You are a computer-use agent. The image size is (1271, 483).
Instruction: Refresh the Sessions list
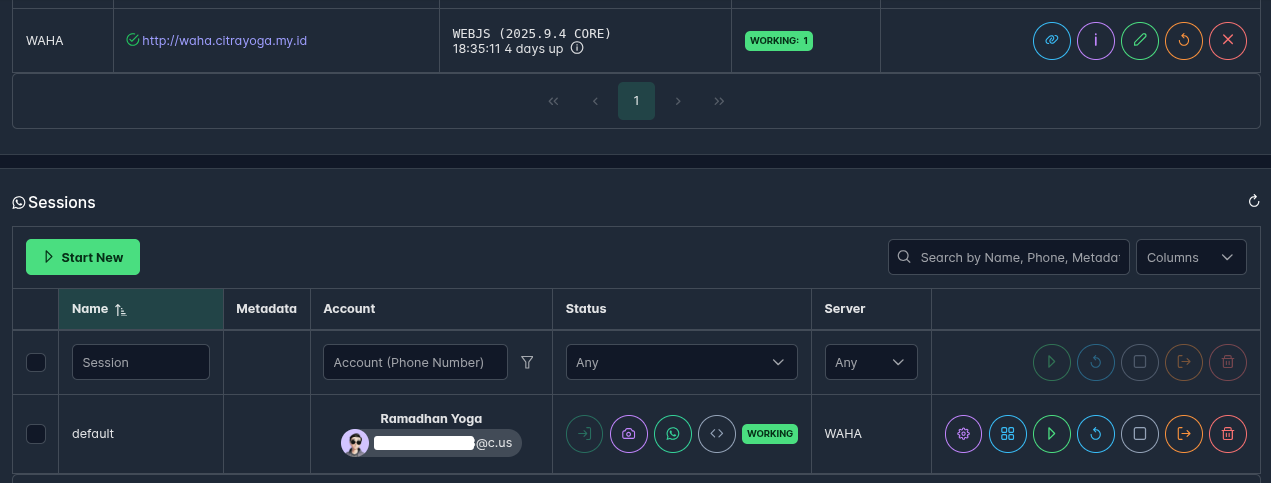point(1254,202)
